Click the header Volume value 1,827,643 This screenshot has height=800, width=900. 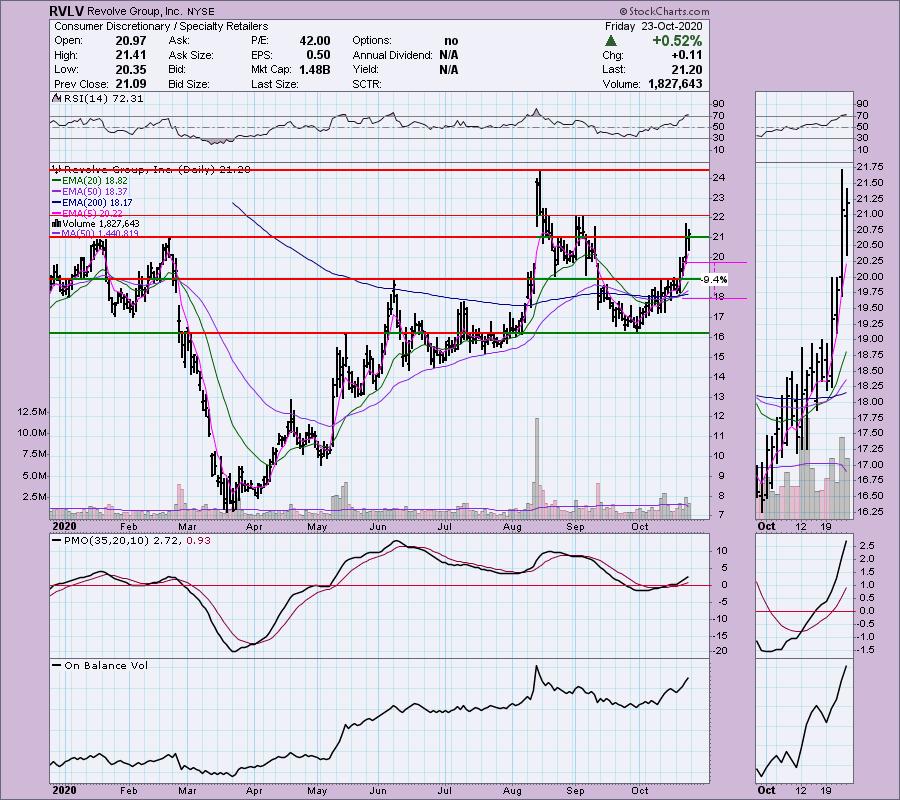675,84
